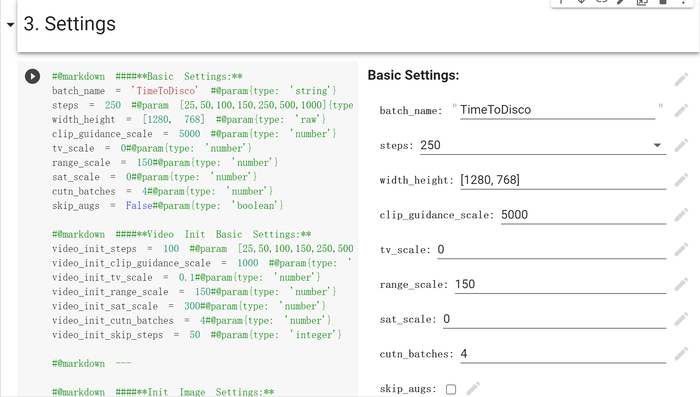Click the edit pencil for sat_scale
The image size is (700, 397).
[681, 319]
